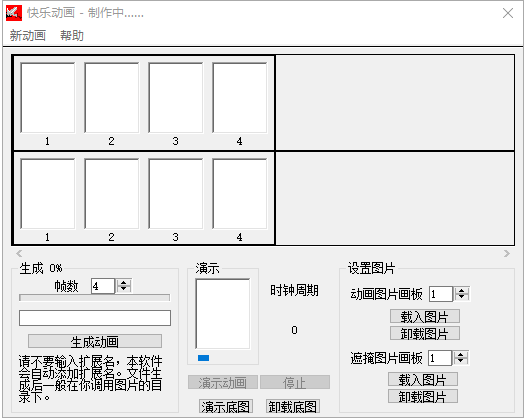The image size is (526, 420).
Task: Open the 新动画 menu
Action: click(28, 35)
